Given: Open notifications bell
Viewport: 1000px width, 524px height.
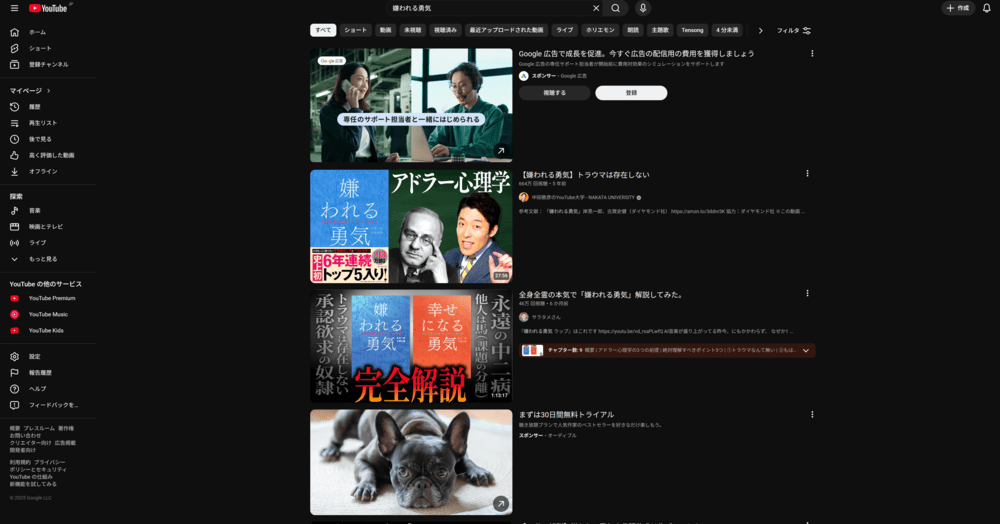Looking at the screenshot, I should (987, 8).
